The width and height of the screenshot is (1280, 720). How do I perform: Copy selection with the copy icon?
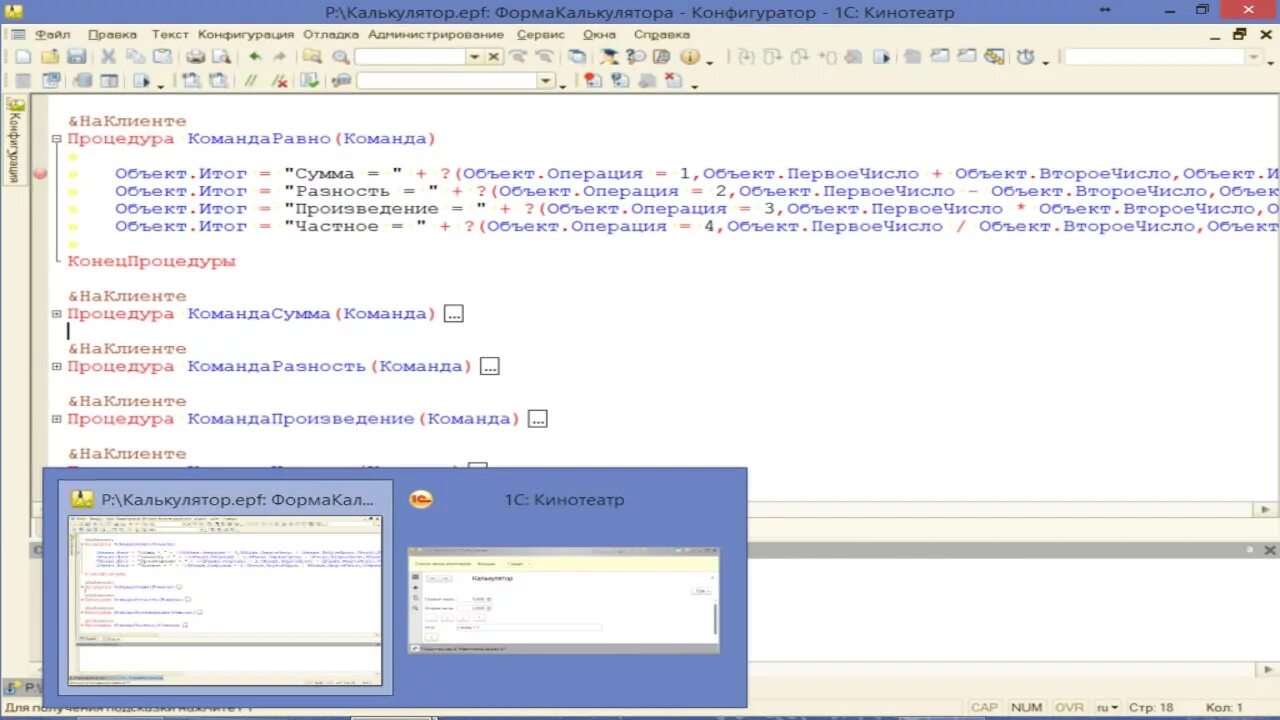pos(135,57)
